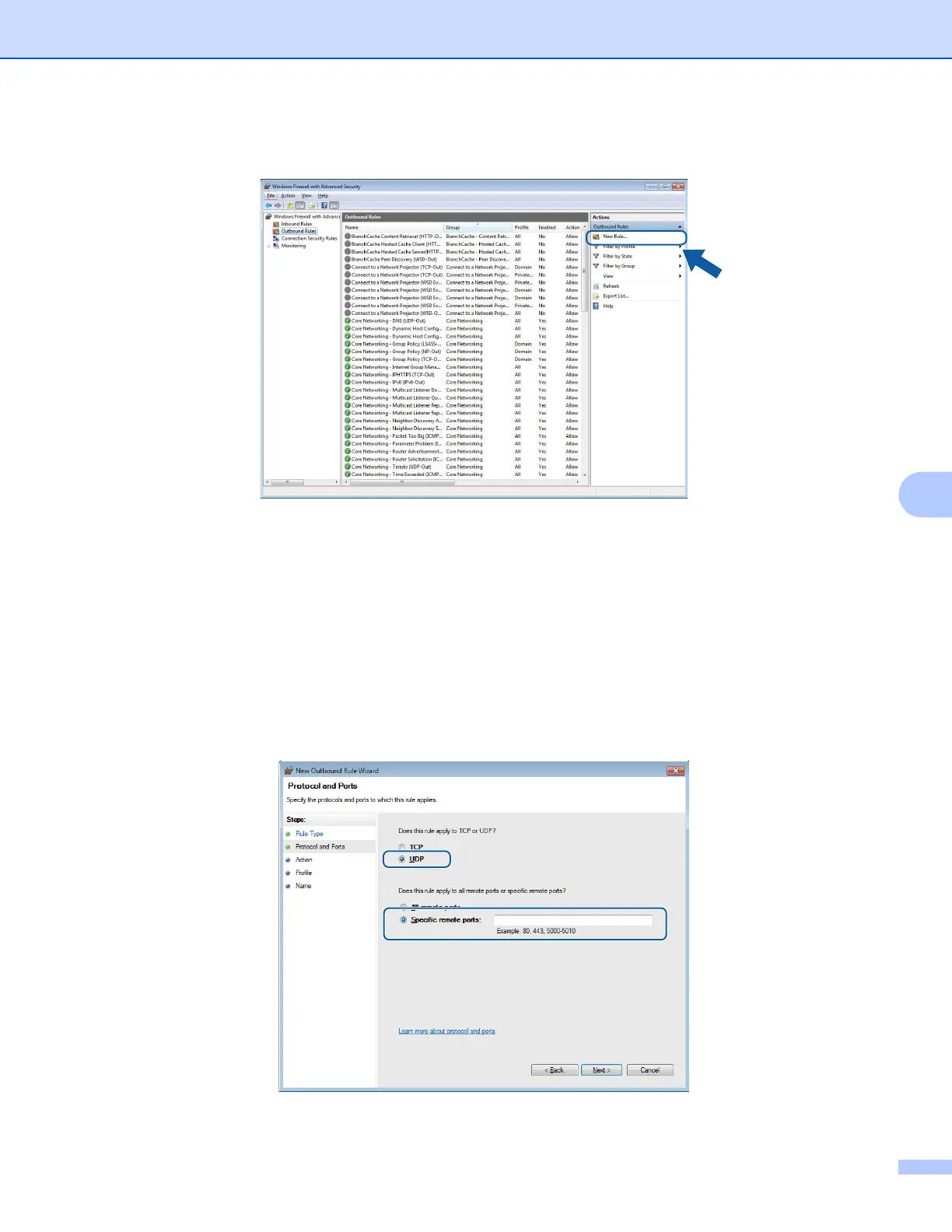Collapse the Outbound Rules actions section
952x1232 pixels.
point(680,226)
